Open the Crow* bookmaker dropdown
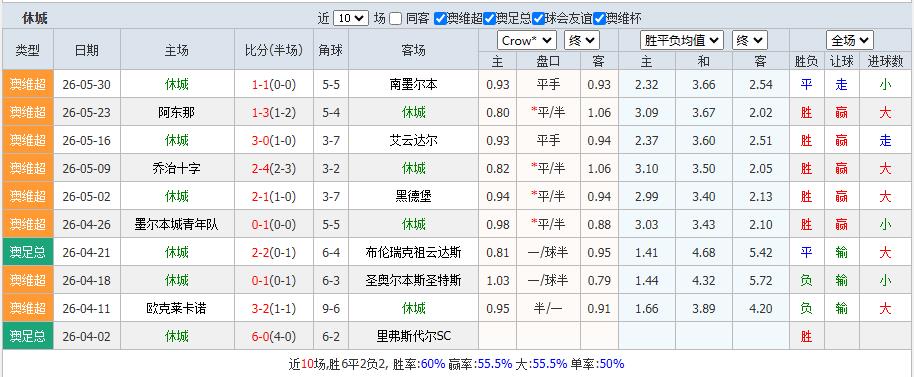This screenshot has width=914, height=377. point(527,41)
